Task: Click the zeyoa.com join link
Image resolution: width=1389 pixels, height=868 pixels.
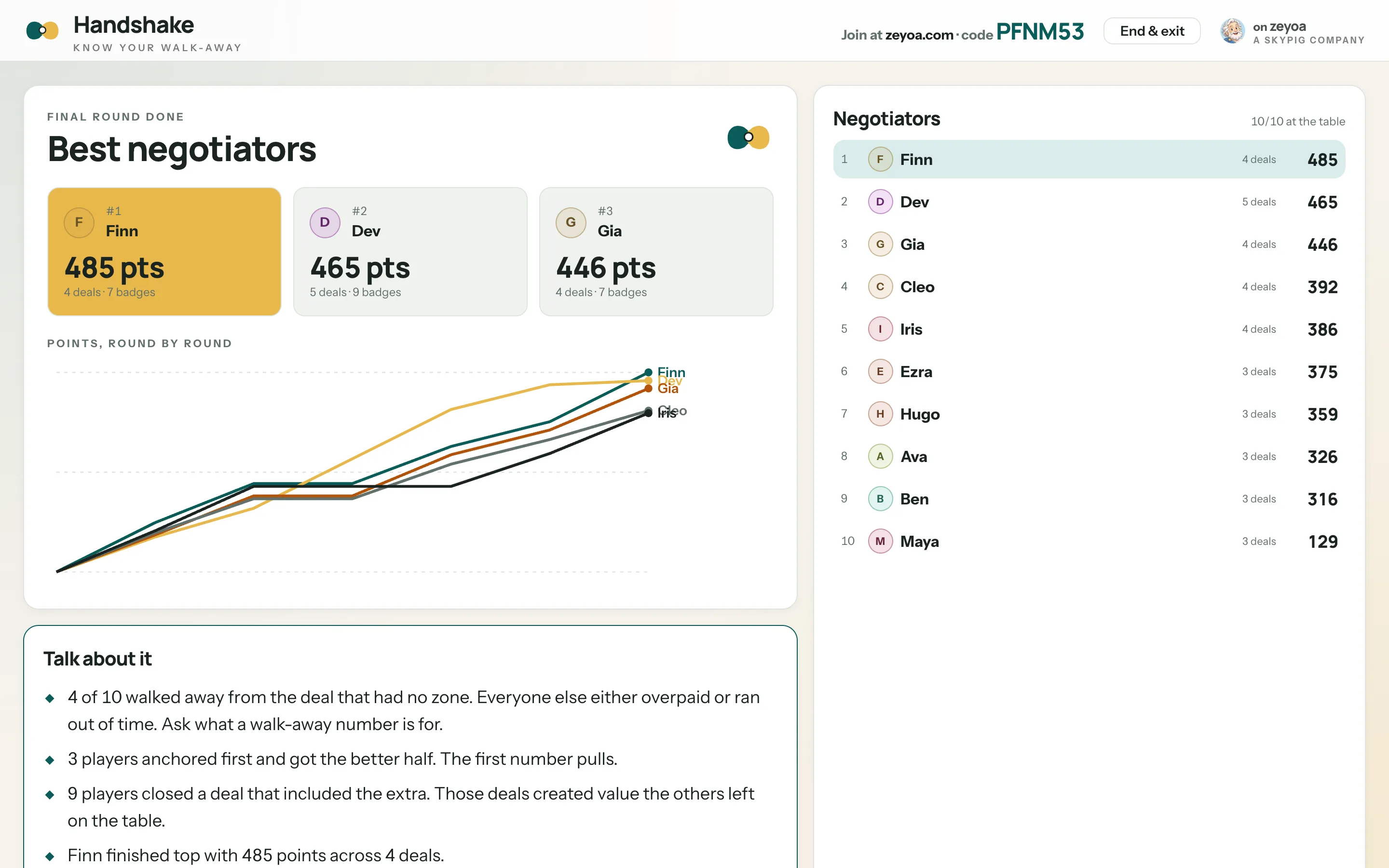Action: (x=919, y=35)
